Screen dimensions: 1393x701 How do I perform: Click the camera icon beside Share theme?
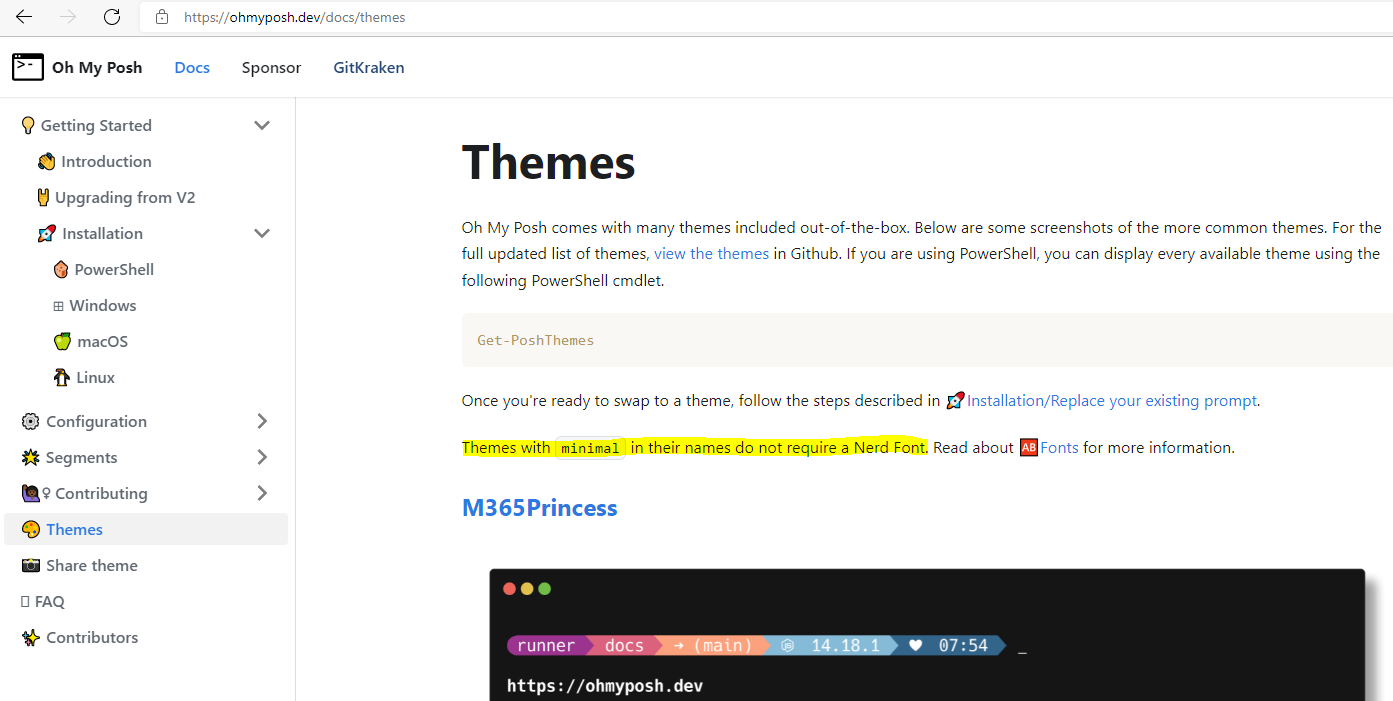point(30,565)
